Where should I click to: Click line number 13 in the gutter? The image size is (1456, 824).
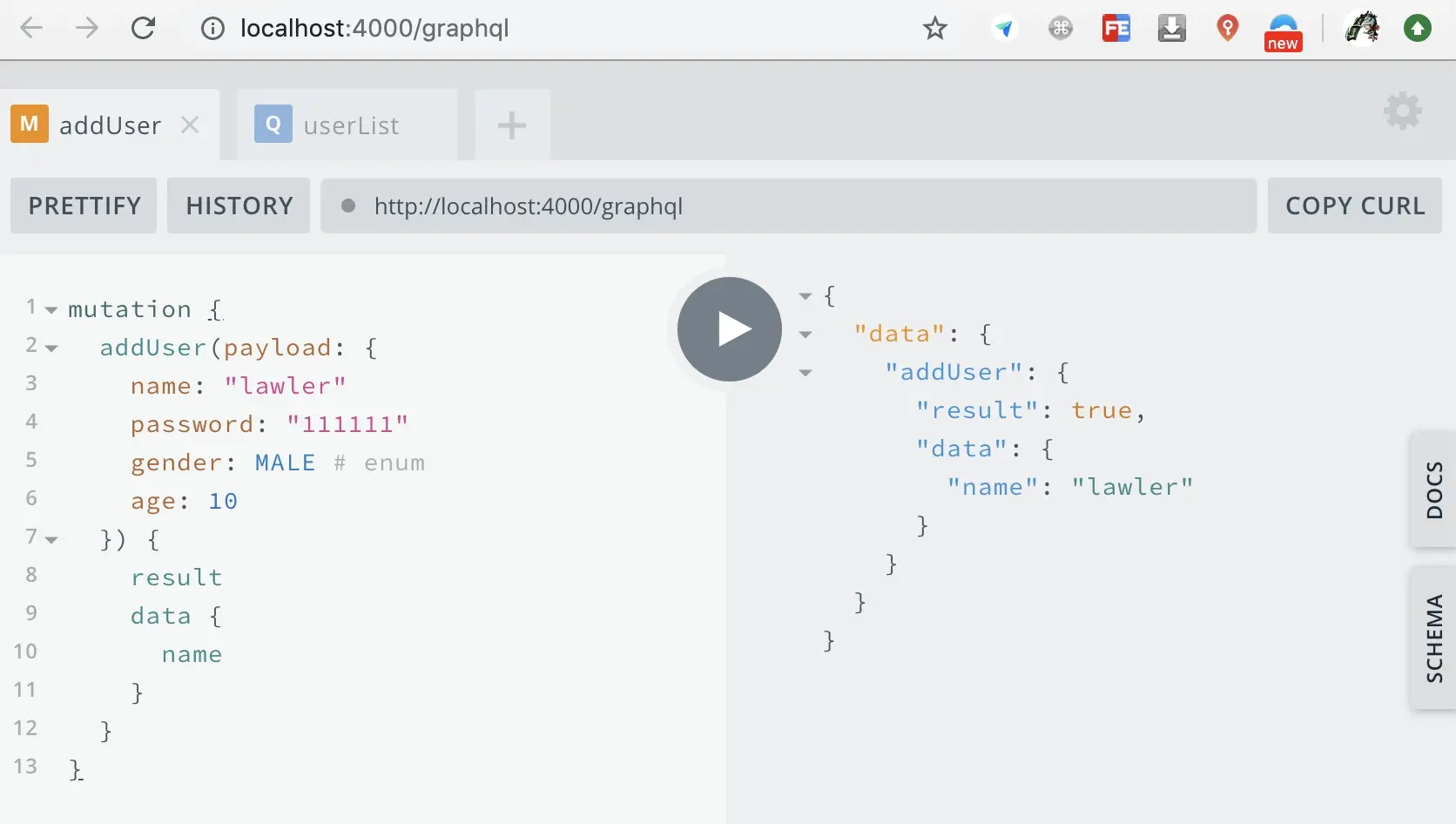(25, 766)
